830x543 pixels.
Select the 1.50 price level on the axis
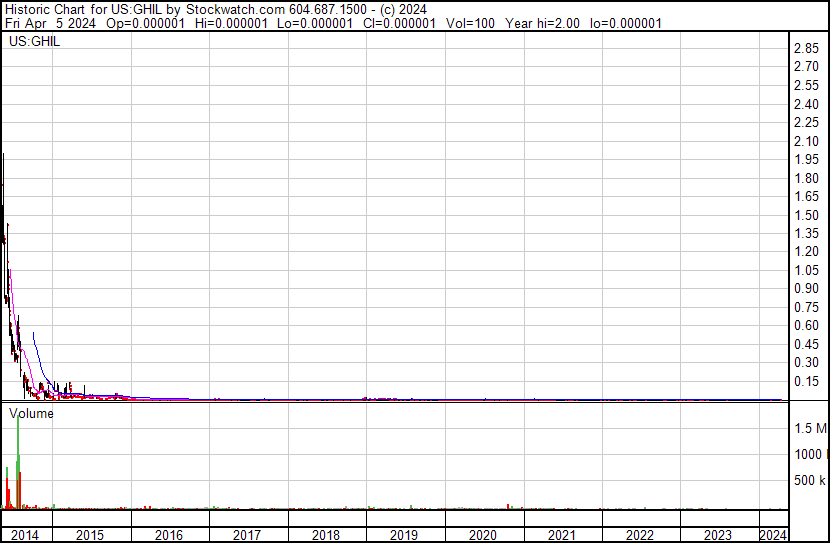806,216
